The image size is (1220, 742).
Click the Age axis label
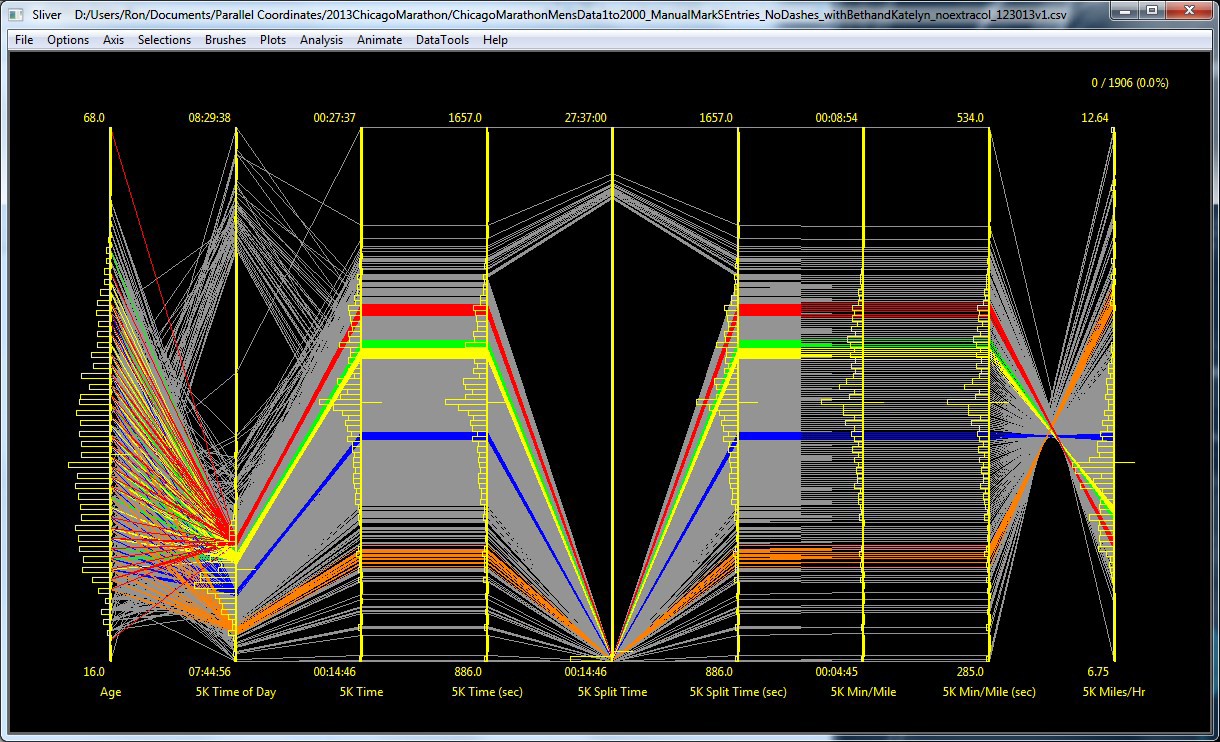pyautogui.click(x=110, y=692)
